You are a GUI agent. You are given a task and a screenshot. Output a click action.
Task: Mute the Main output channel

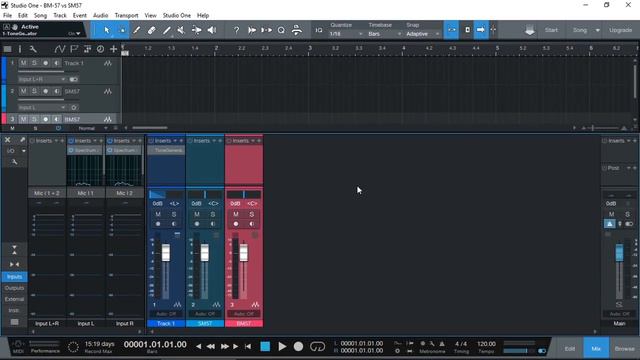click(611, 214)
